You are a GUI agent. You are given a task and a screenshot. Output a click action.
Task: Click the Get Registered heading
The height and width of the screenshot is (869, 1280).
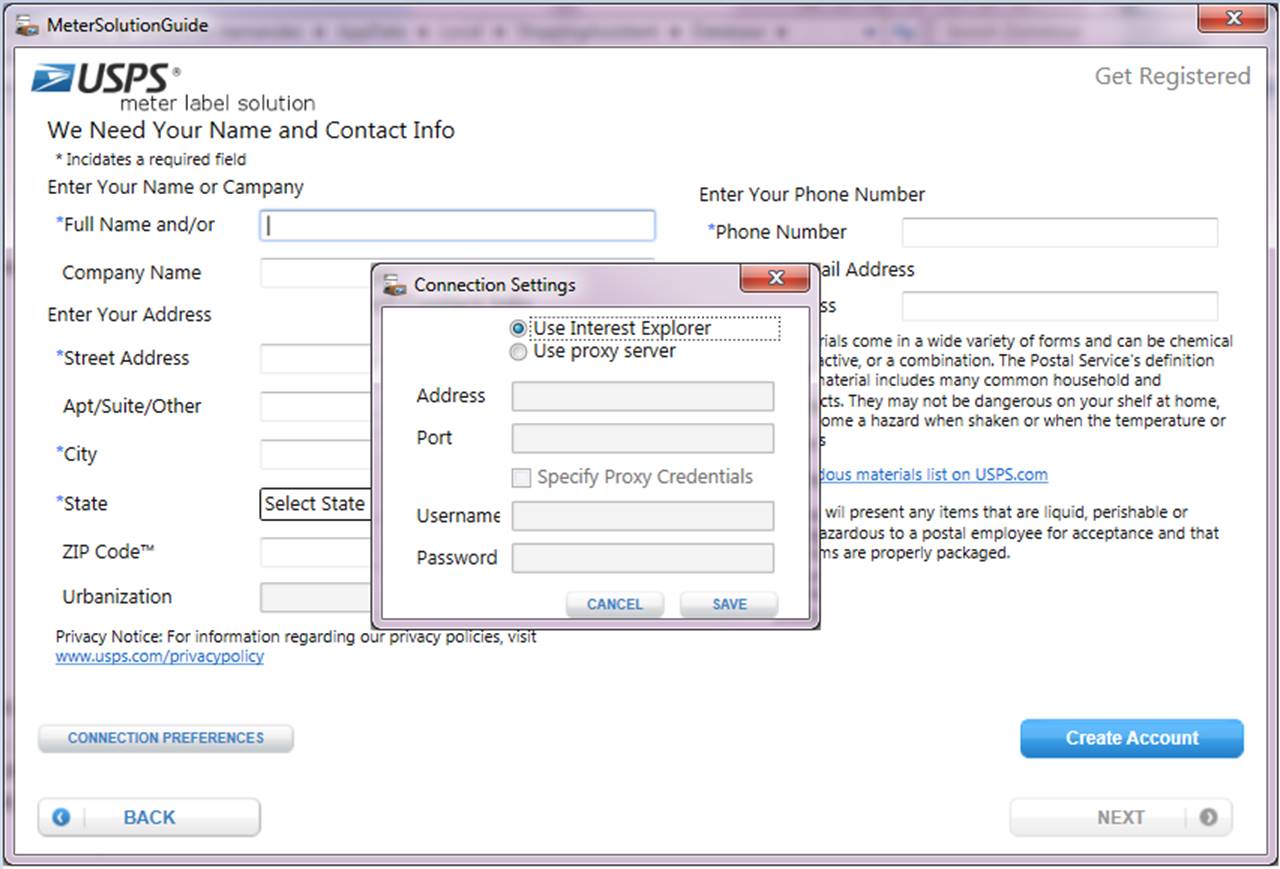tap(1172, 76)
